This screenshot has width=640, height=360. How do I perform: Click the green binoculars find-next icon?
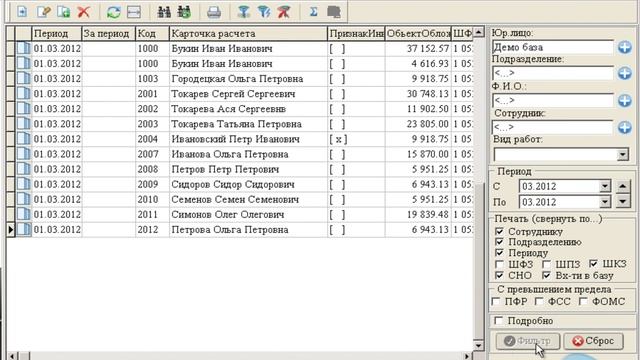point(184,12)
